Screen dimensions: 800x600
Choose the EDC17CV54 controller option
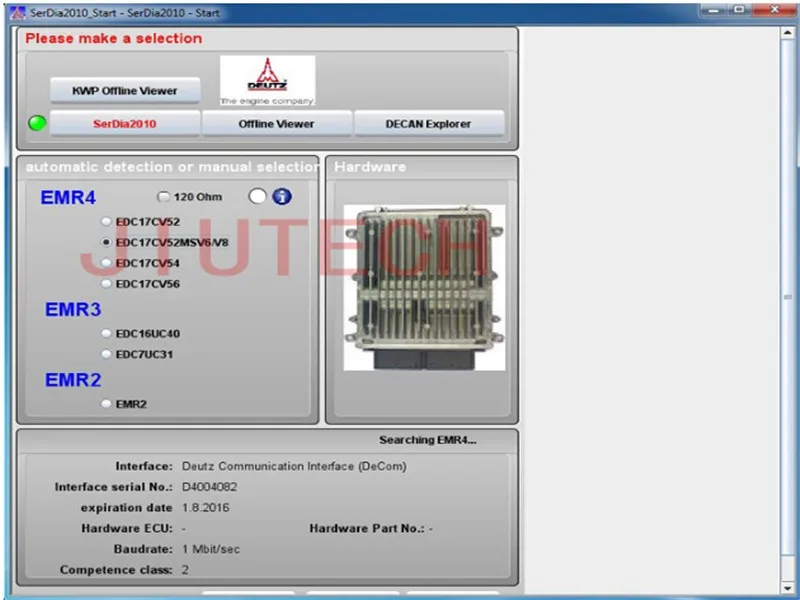point(106,263)
